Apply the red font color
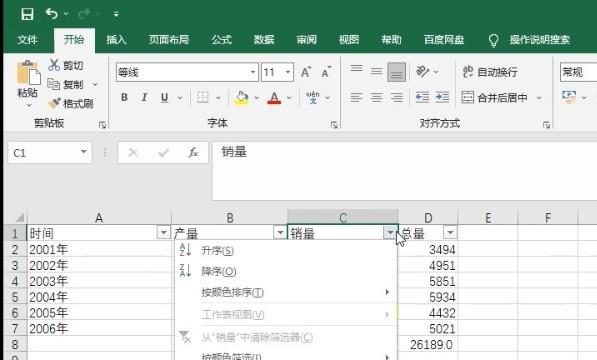597x360 pixels. [x=274, y=98]
